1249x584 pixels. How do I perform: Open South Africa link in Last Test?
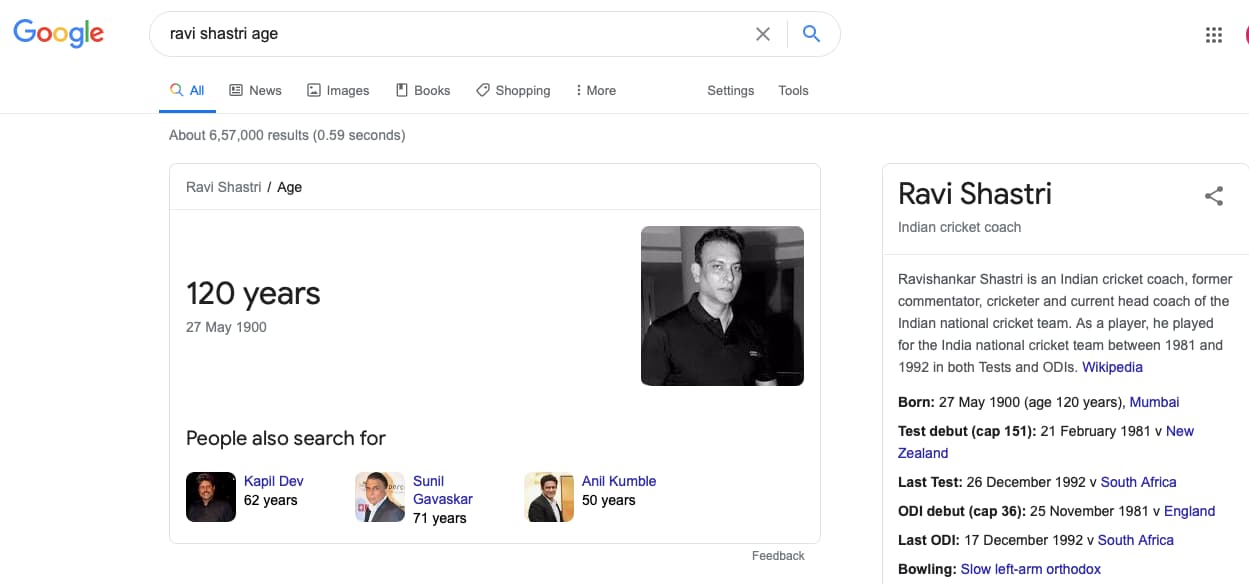point(1138,482)
